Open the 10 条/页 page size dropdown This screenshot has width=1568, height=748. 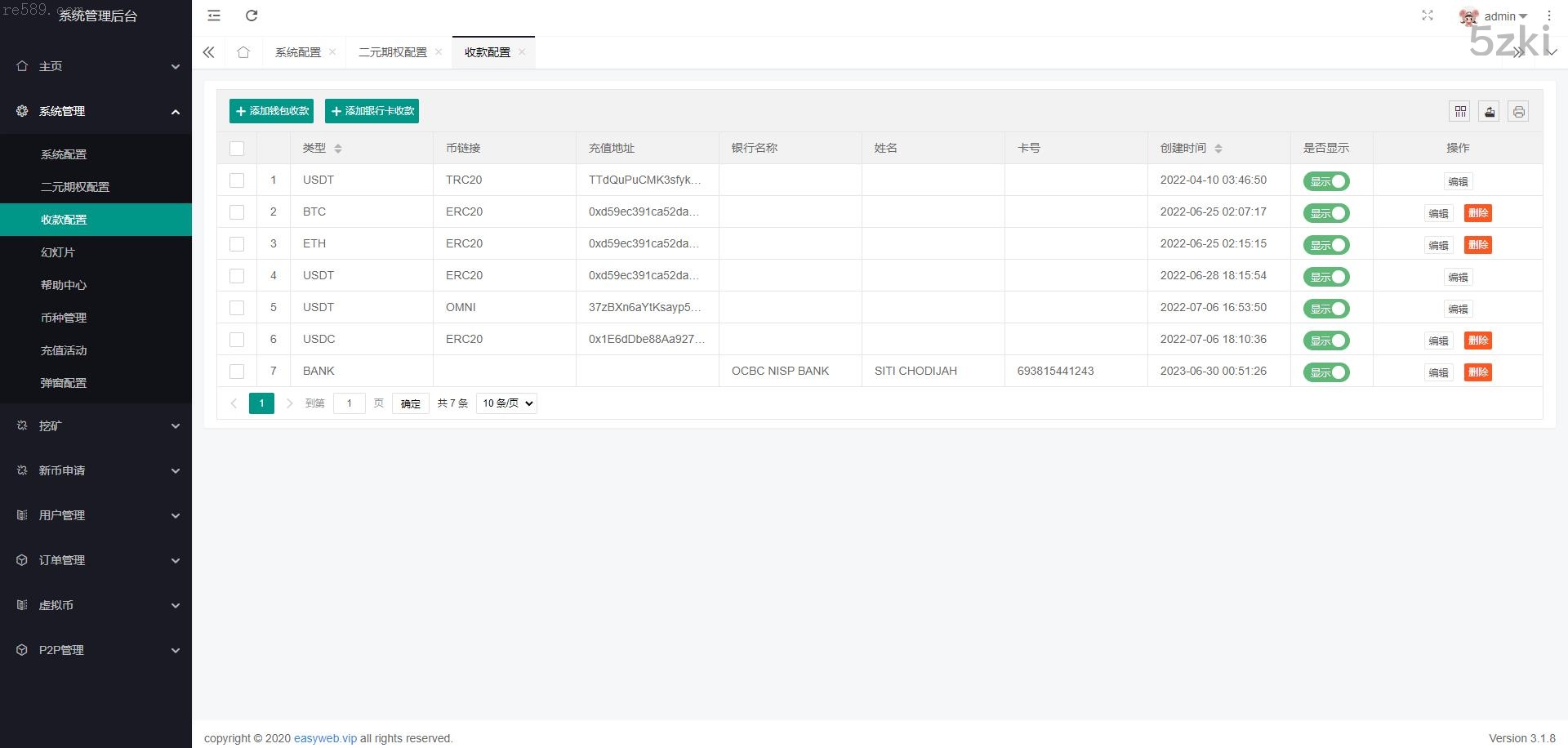(x=506, y=403)
